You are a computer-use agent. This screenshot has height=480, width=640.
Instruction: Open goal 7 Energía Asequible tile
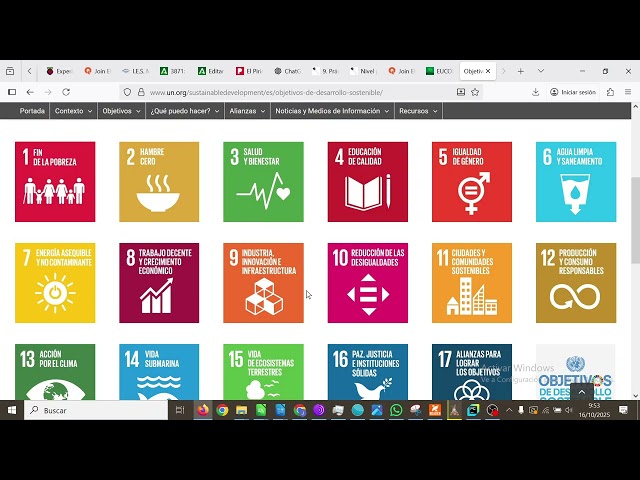(55, 283)
